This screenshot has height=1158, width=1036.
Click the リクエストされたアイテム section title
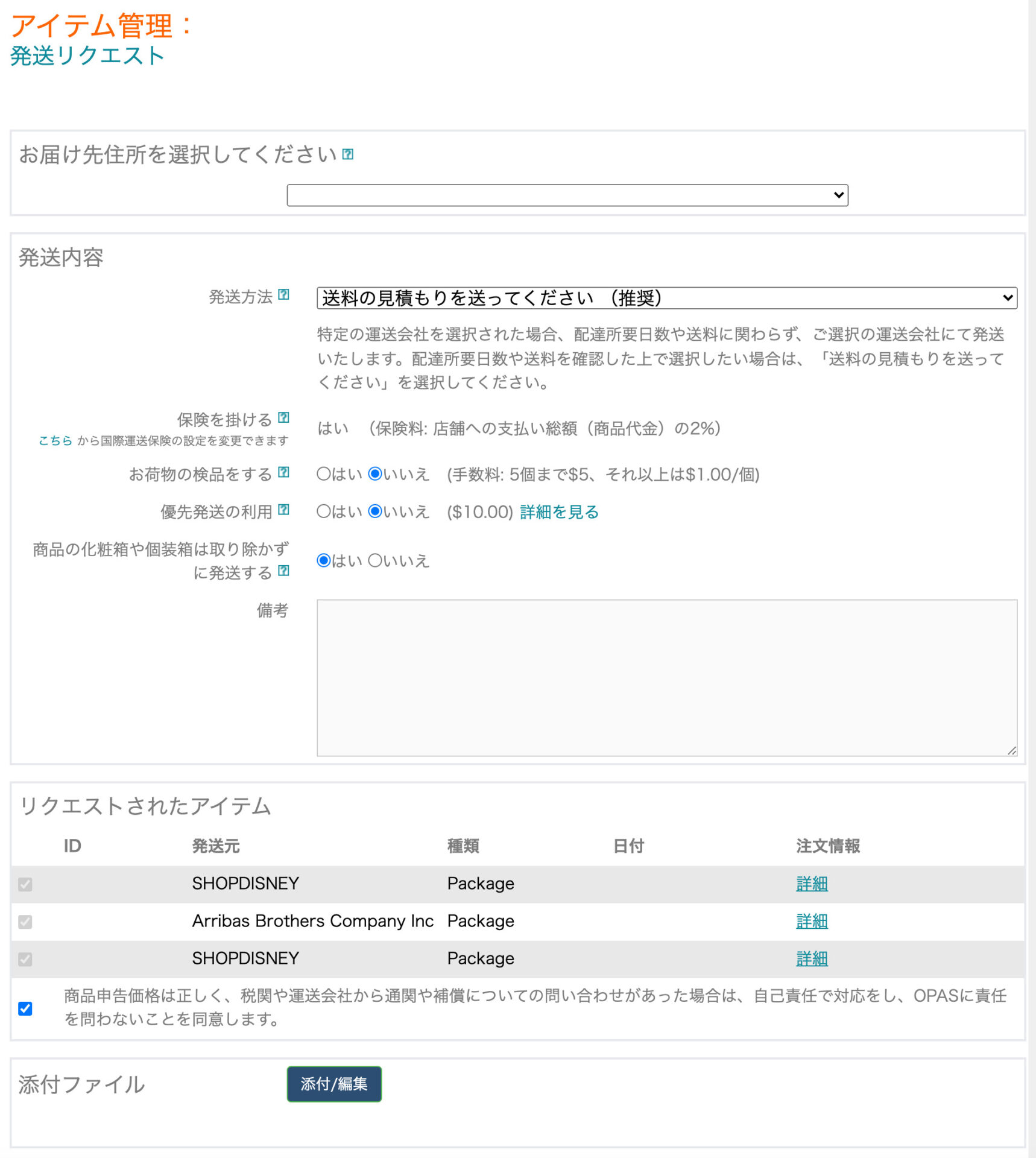(x=145, y=806)
